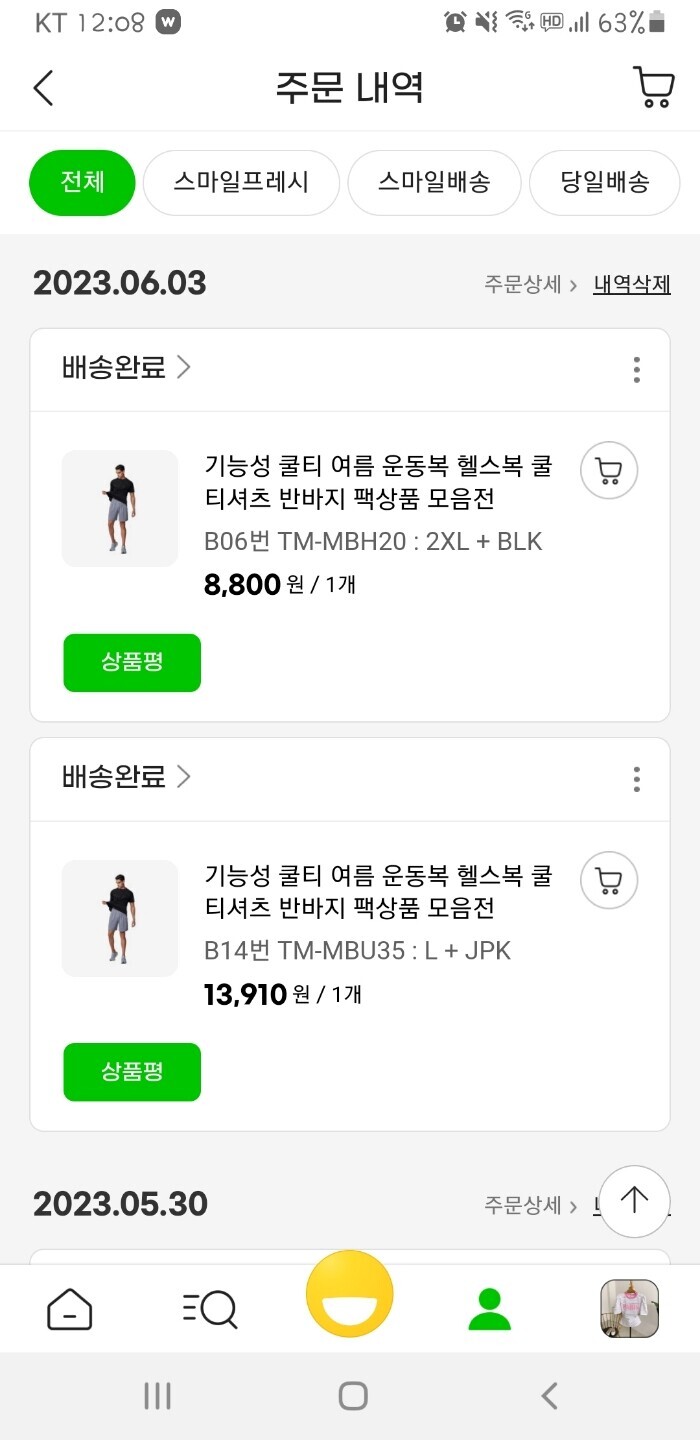Open my profile in bottom navigation
This screenshot has height=1440, width=700.
(x=489, y=1309)
